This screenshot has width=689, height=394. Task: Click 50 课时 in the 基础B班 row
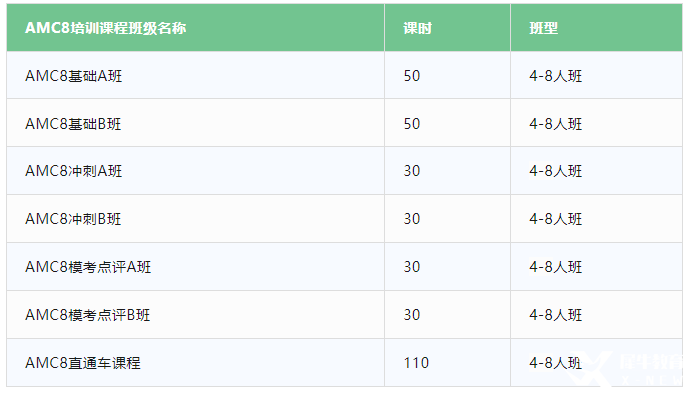pyautogui.click(x=412, y=124)
